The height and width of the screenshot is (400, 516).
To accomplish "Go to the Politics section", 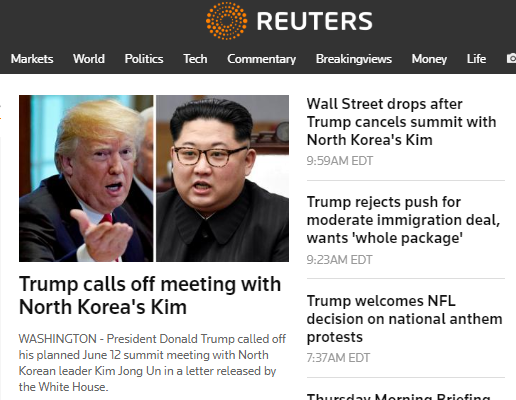I will tap(144, 59).
